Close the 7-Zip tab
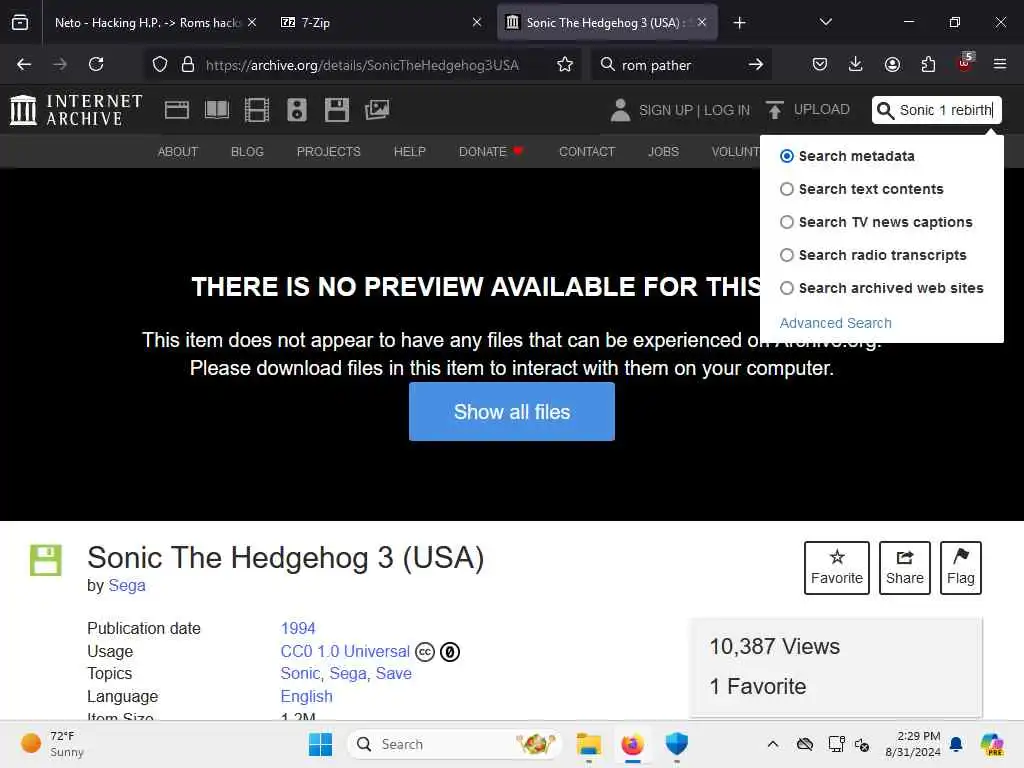Screen dimensions: 1024x768 (477, 22)
